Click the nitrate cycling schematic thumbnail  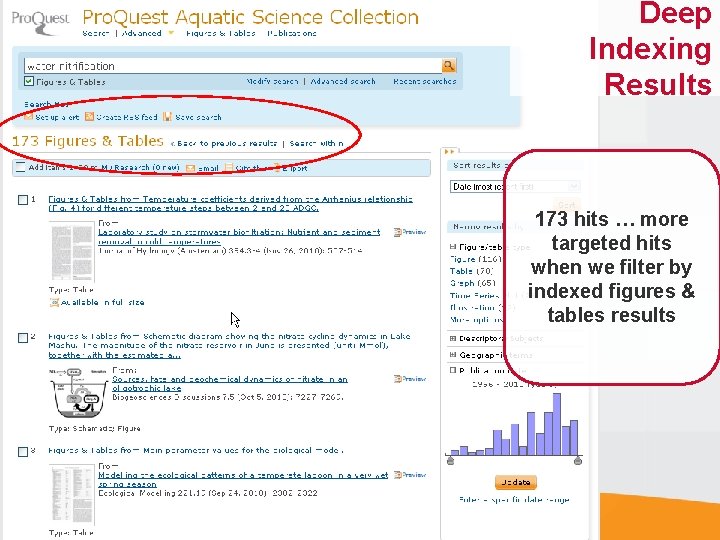[78, 393]
